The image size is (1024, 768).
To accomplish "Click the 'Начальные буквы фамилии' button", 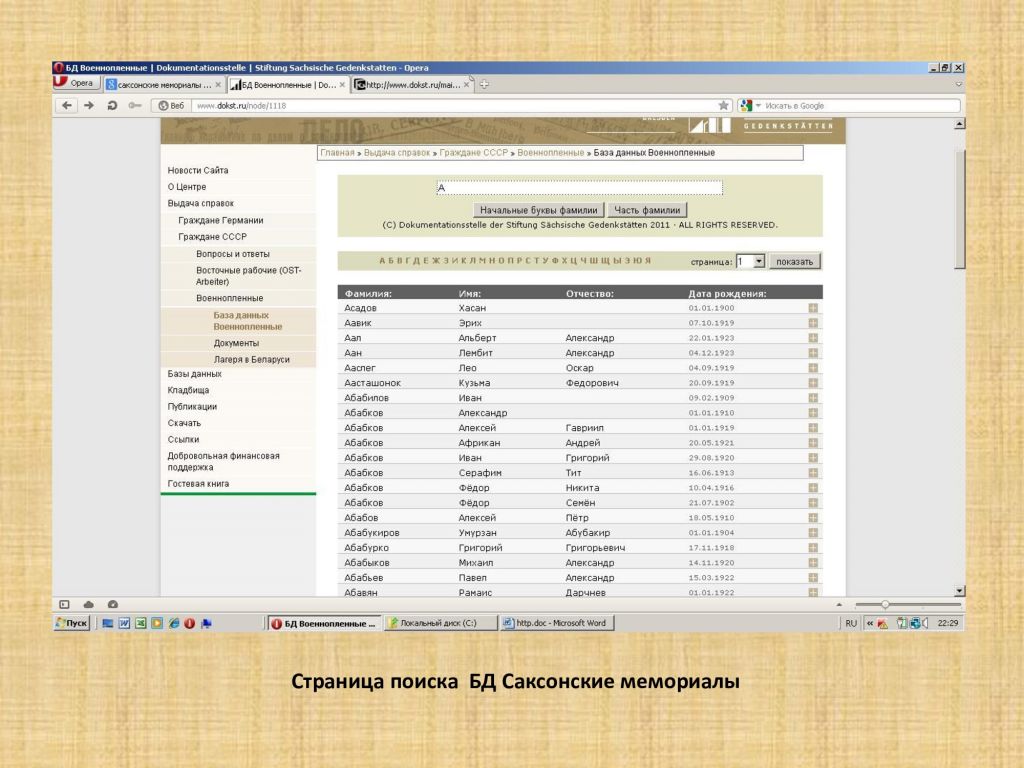I will [x=538, y=210].
